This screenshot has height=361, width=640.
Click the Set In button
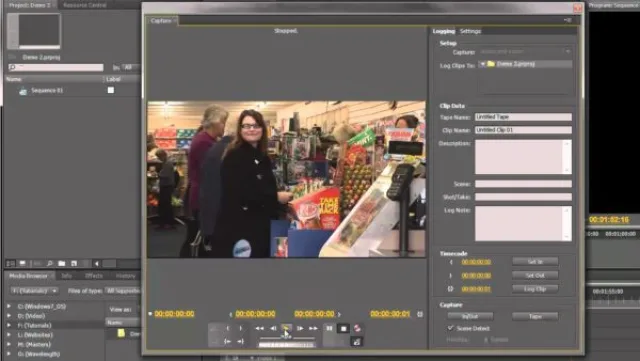pyautogui.click(x=535, y=262)
